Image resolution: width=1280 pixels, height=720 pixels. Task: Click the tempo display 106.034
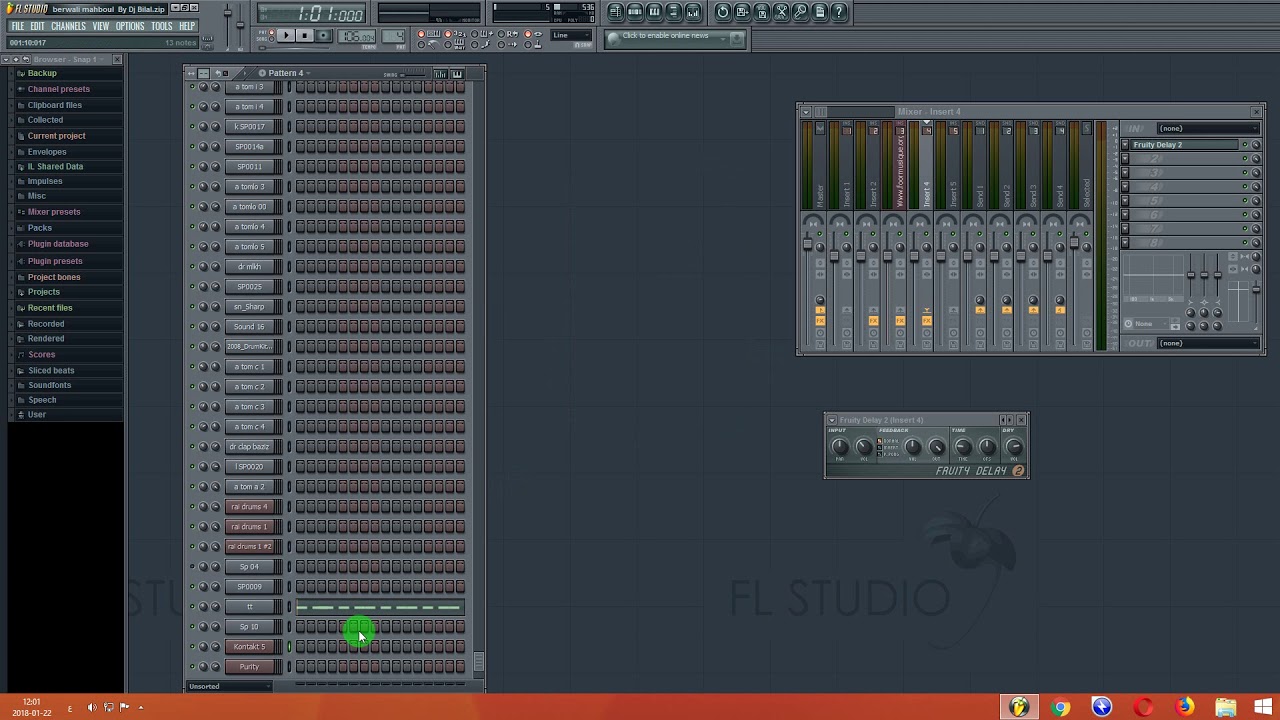356,36
